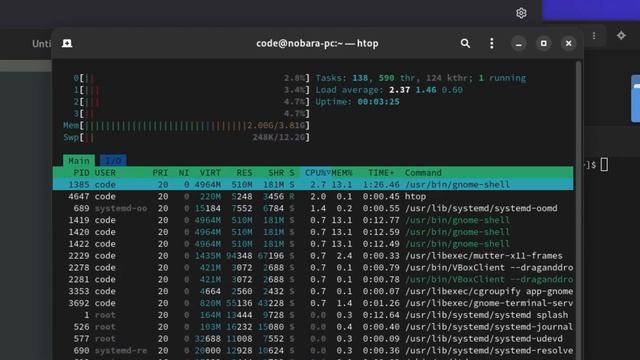This screenshot has width=640, height=360.
Task: Sort by the PRI column header
Action: pyautogui.click(x=160, y=173)
